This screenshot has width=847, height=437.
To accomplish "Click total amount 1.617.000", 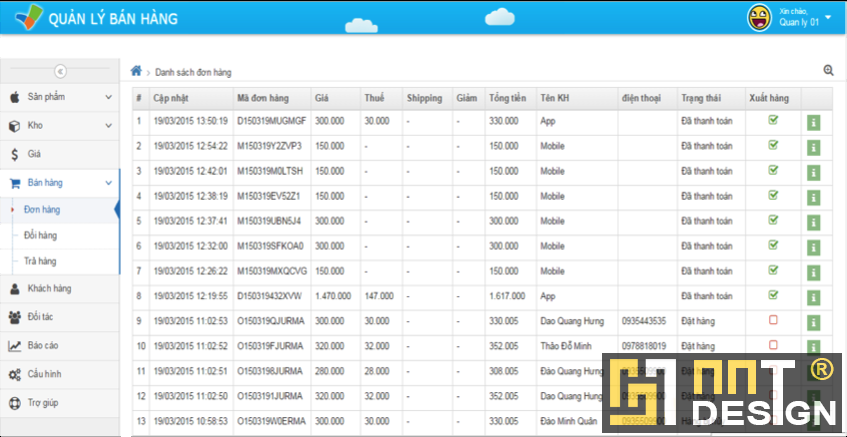I will coord(507,296).
